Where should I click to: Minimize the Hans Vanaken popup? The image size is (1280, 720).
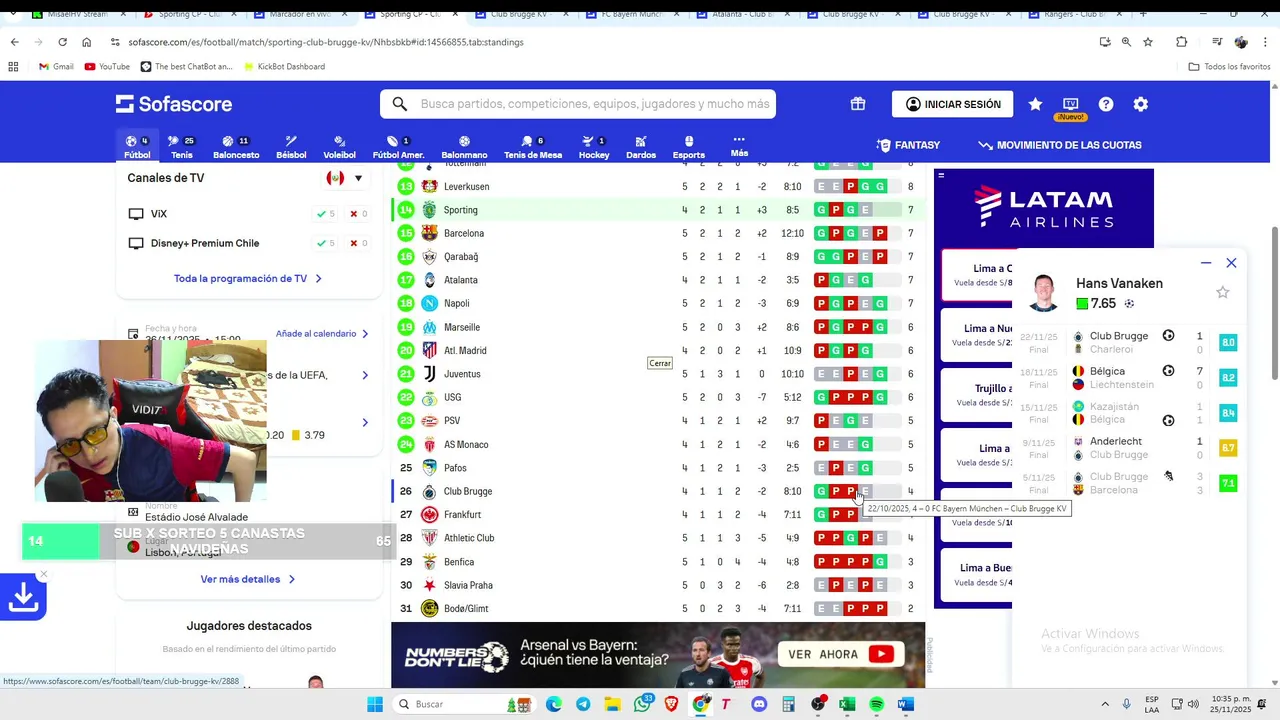pos(1206,263)
